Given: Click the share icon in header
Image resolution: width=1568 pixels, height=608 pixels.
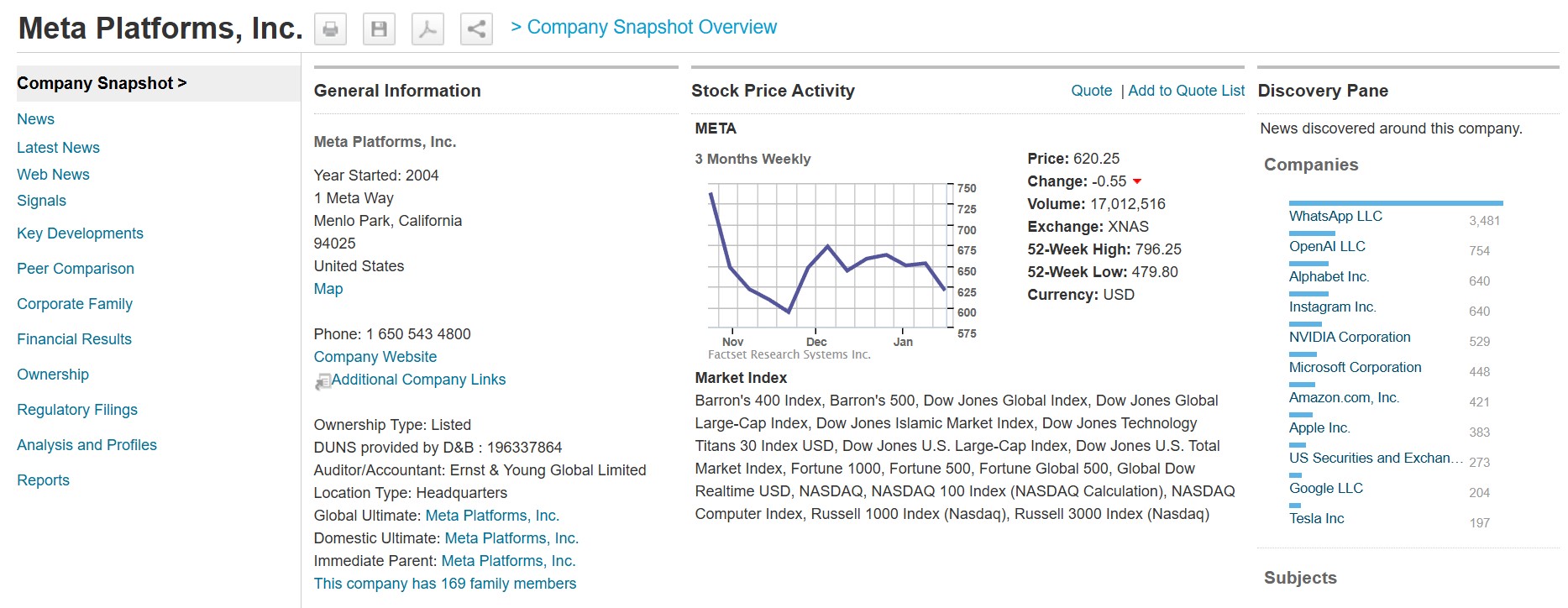Looking at the screenshot, I should click(476, 29).
